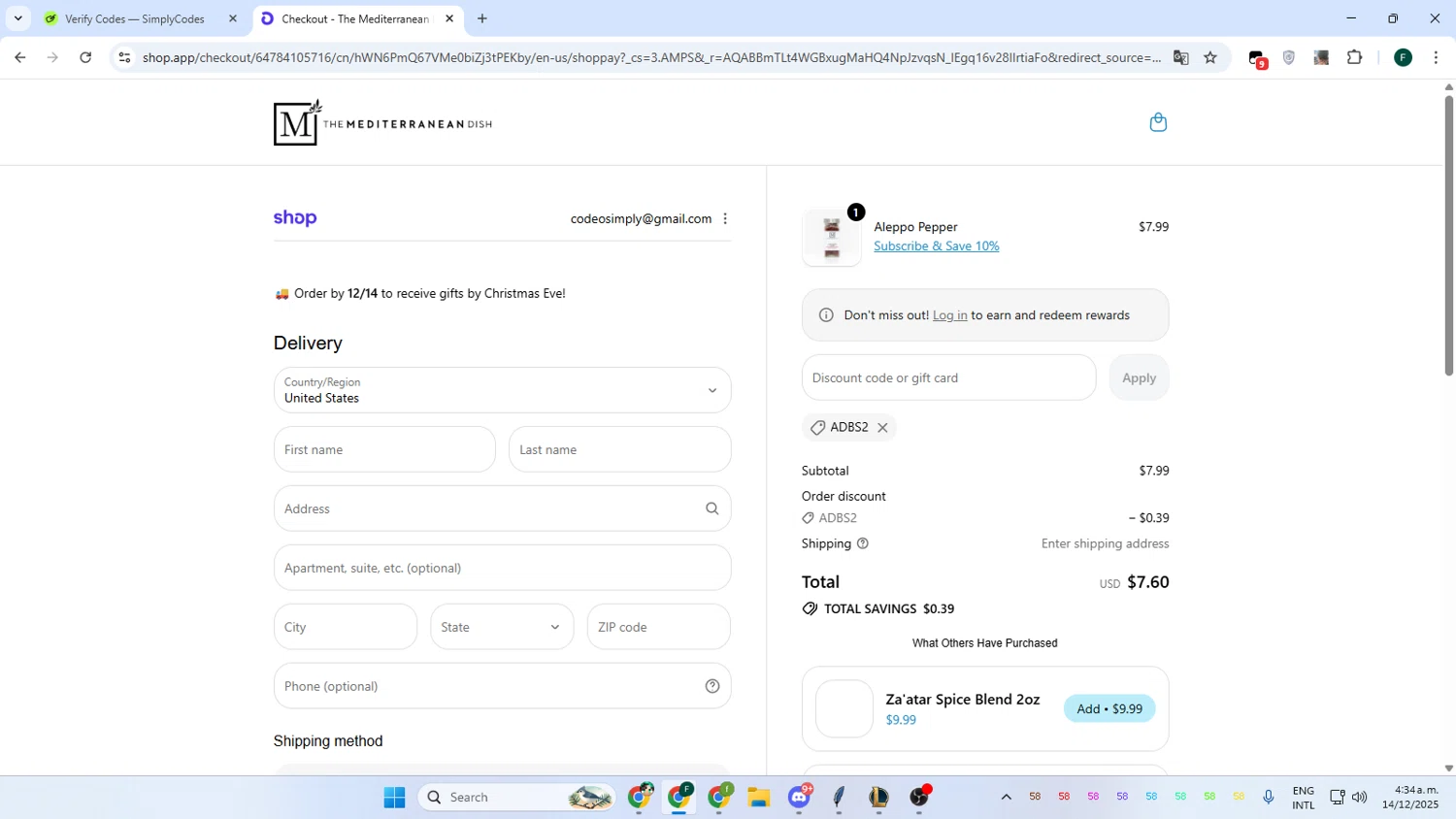Click the Za'atar Spice Blend thumbnail
The width and height of the screenshot is (1456, 819).
[844, 708]
